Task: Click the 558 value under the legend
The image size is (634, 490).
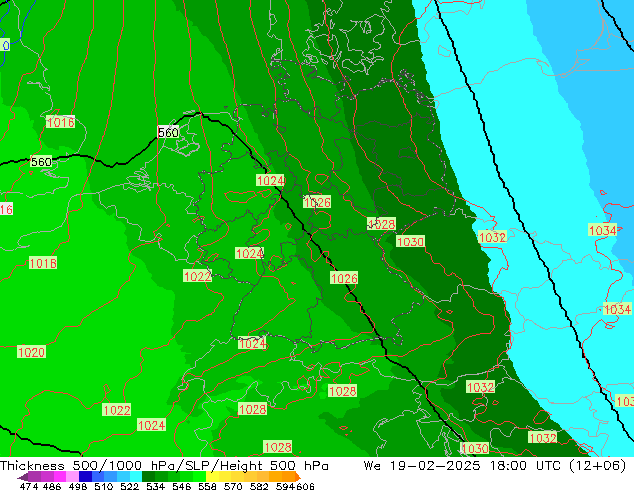Action: point(207,486)
